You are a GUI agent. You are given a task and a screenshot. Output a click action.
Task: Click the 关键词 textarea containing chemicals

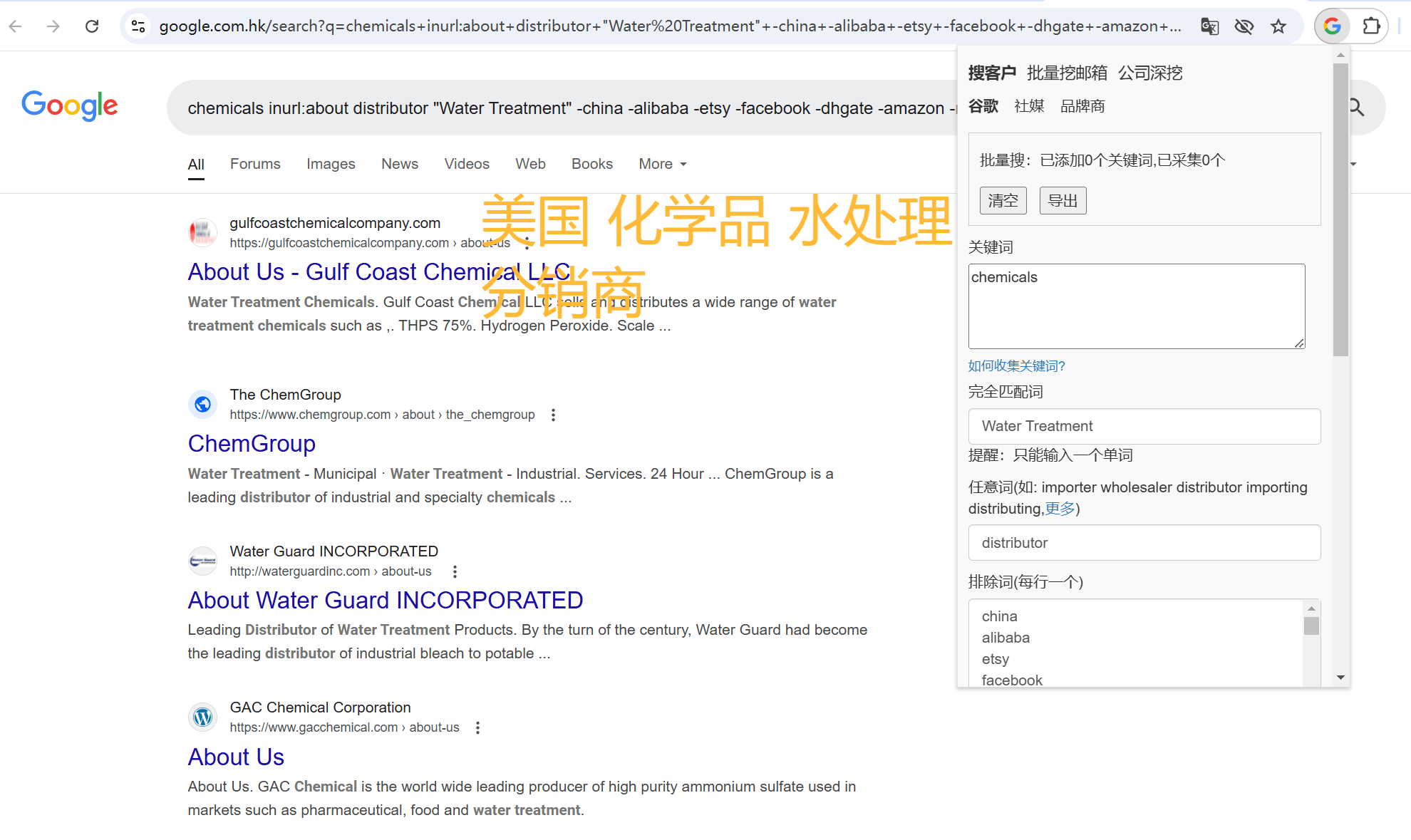coord(1137,306)
